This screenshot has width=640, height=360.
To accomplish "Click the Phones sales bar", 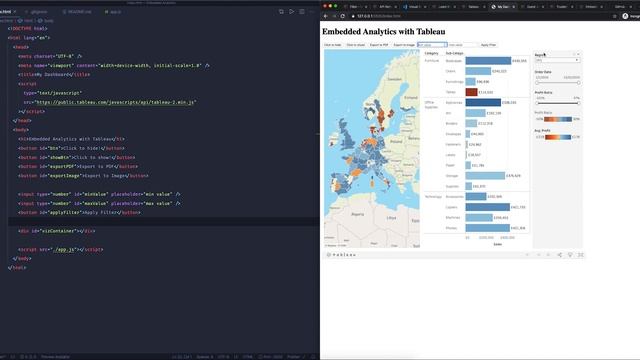I will [x=488, y=228].
